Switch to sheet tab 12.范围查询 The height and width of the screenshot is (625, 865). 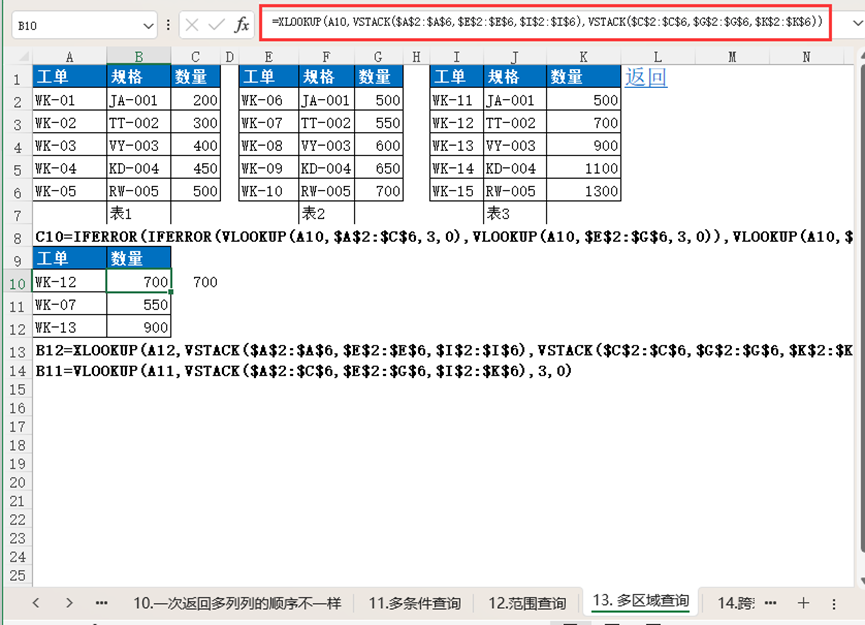click(x=527, y=603)
